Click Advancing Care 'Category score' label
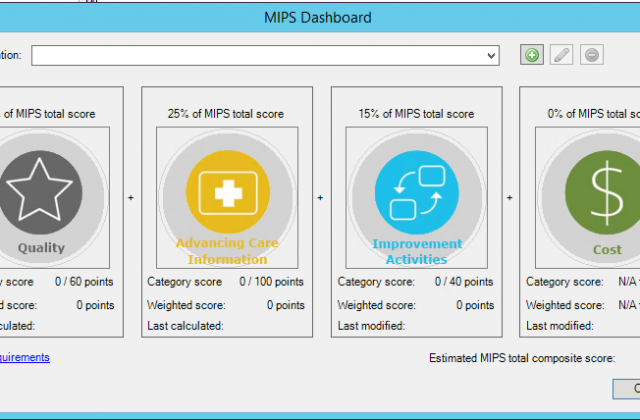The width and height of the screenshot is (640, 420). [x=184, y=282]
